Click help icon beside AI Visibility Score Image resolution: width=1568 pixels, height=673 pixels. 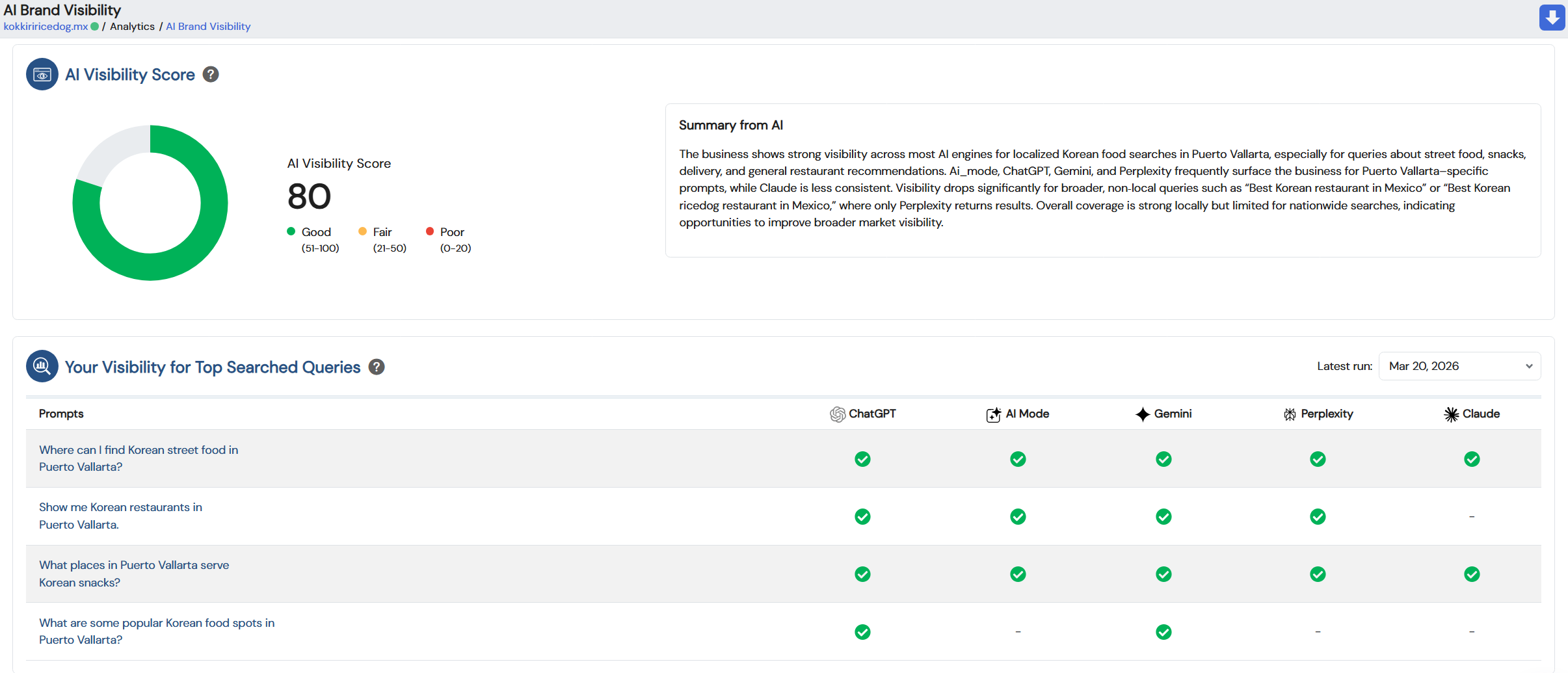211,75
